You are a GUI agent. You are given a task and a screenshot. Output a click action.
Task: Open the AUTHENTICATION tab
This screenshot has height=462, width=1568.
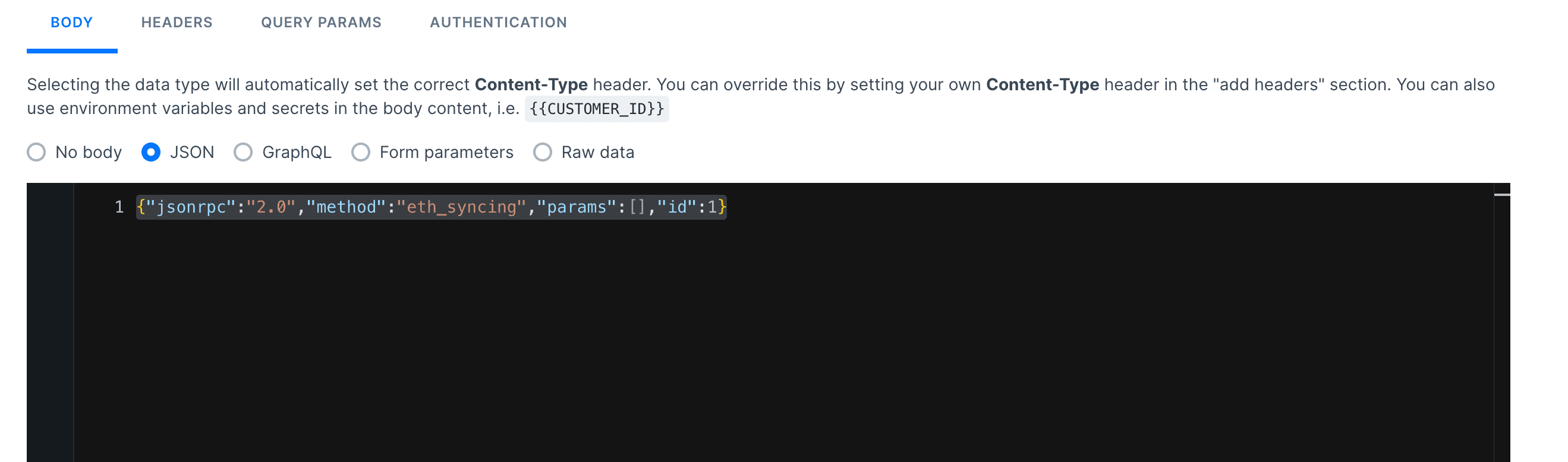498,23
